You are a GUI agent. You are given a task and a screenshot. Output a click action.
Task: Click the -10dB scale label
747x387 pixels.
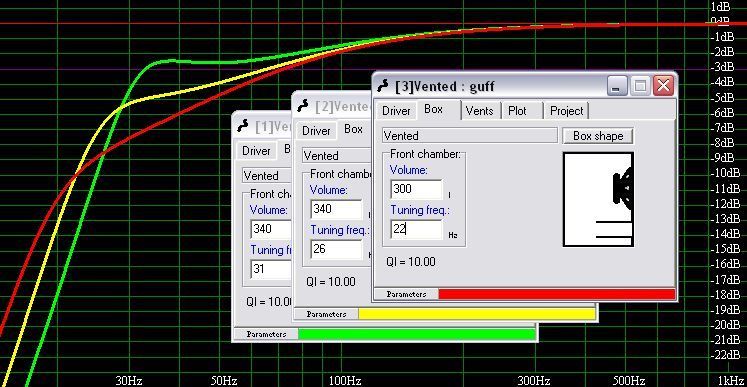(725, 173)
